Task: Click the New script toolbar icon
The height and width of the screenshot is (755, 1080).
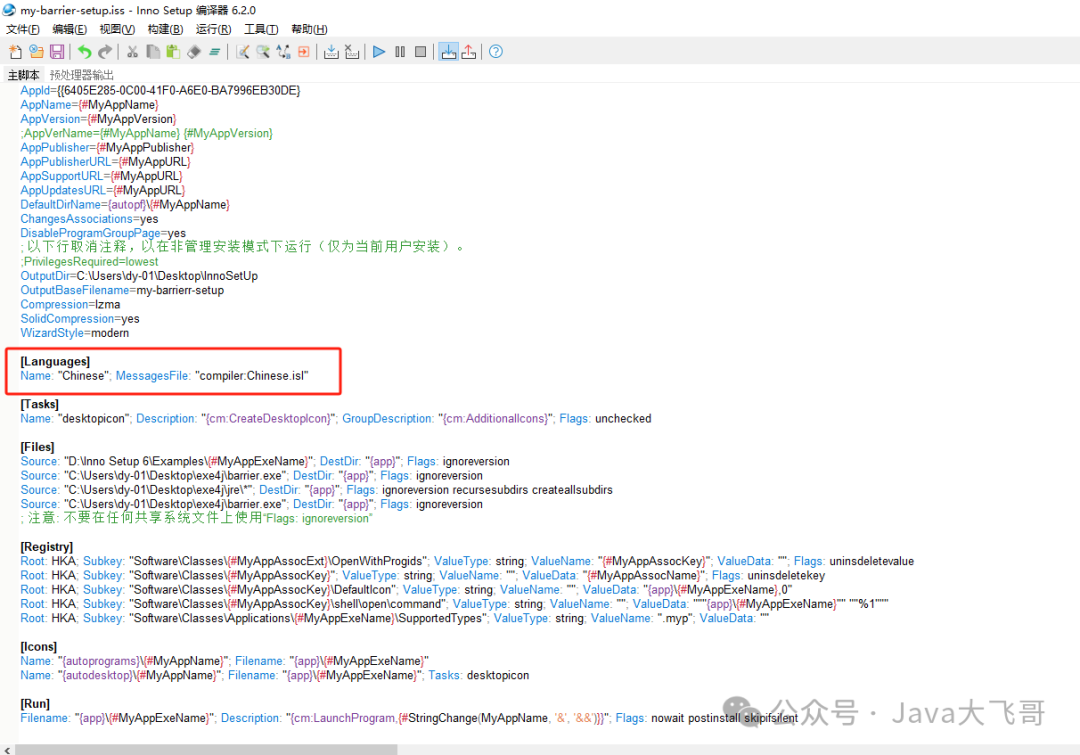Action: coord(15,52)
